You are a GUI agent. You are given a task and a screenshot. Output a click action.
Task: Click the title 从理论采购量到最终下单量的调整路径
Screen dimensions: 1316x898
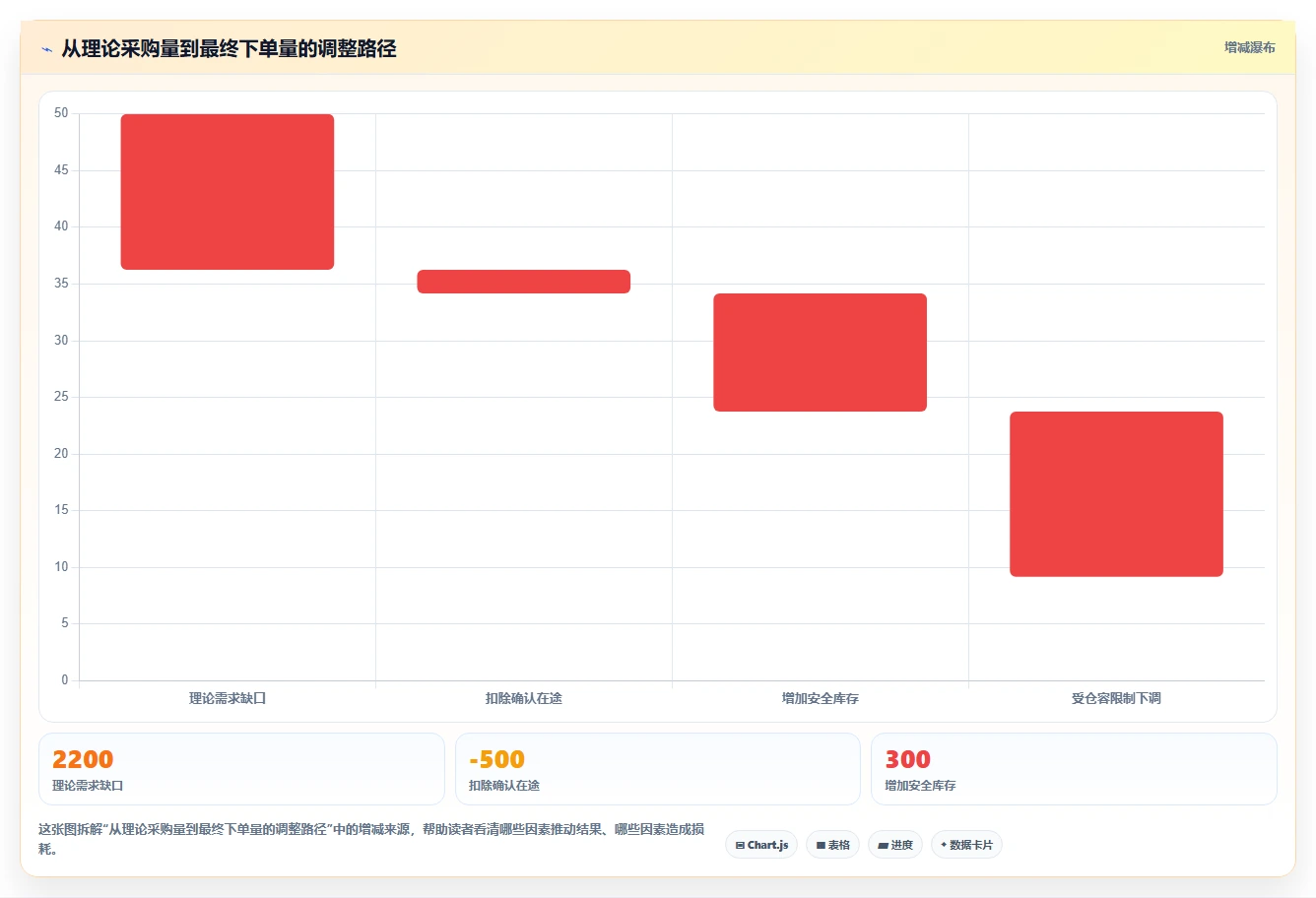point(229,48)
